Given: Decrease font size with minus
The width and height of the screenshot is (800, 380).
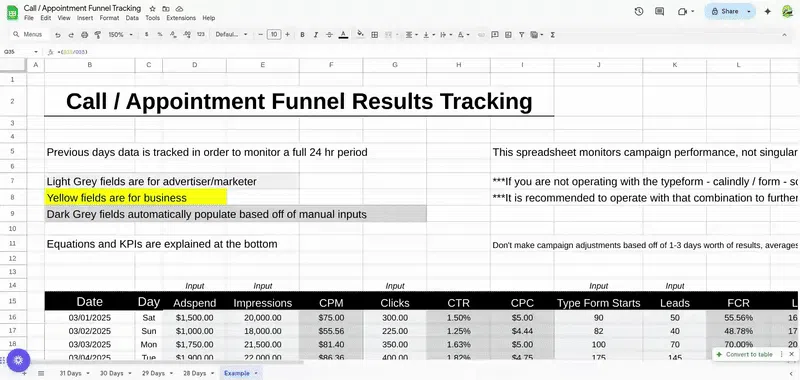Looking at the screenshot, I should (x=260, y=35).
